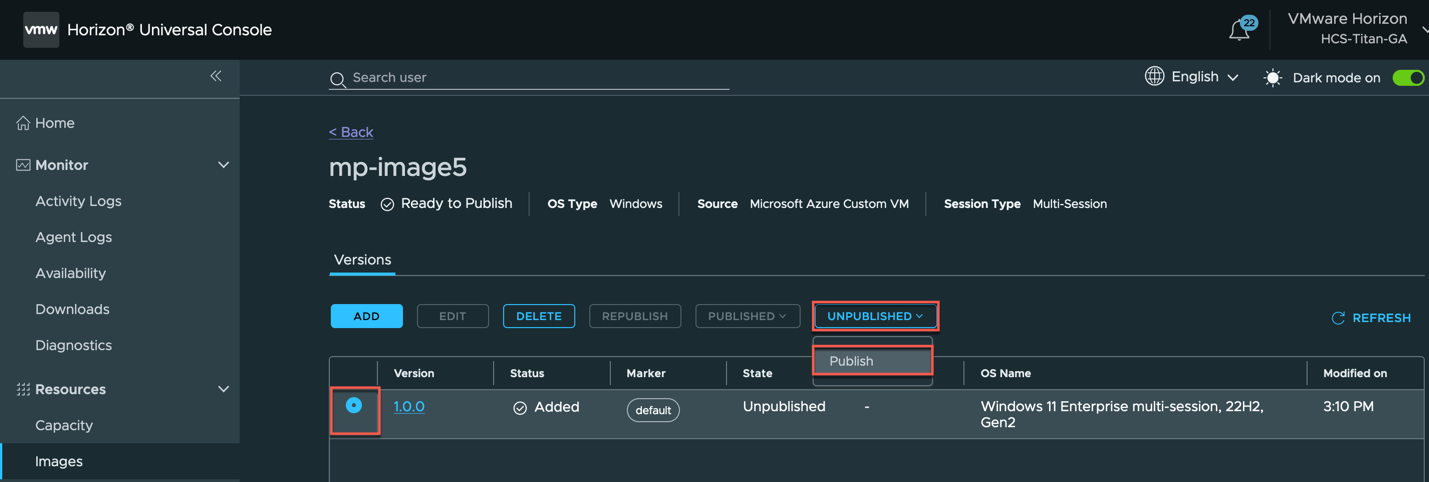Viewport: 1429px width, 482px height.
Task: Open version 1.0.0 link
Action: tap(409, 406)
